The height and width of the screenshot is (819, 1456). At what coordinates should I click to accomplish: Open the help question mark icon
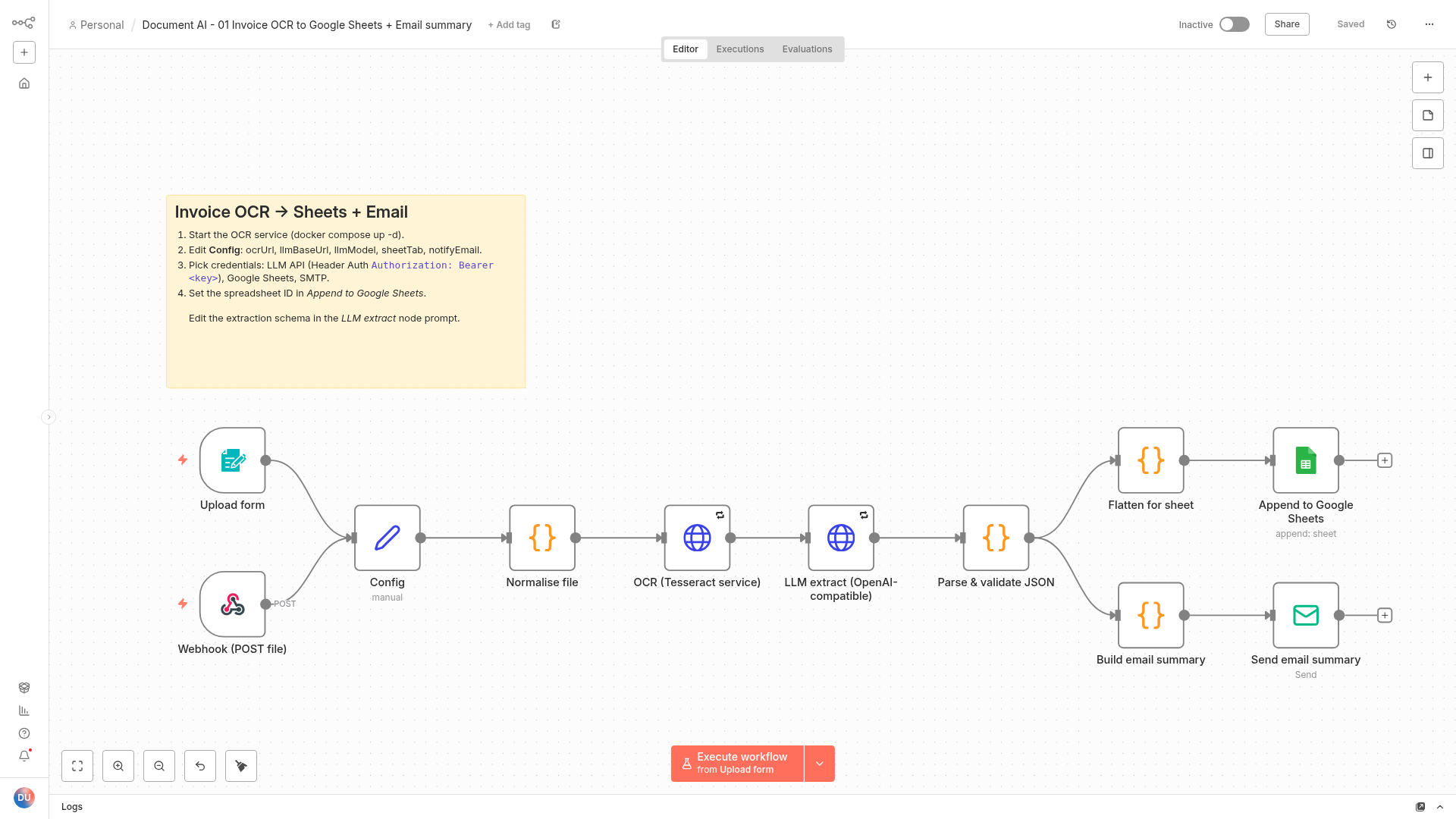tap(24, 733)
